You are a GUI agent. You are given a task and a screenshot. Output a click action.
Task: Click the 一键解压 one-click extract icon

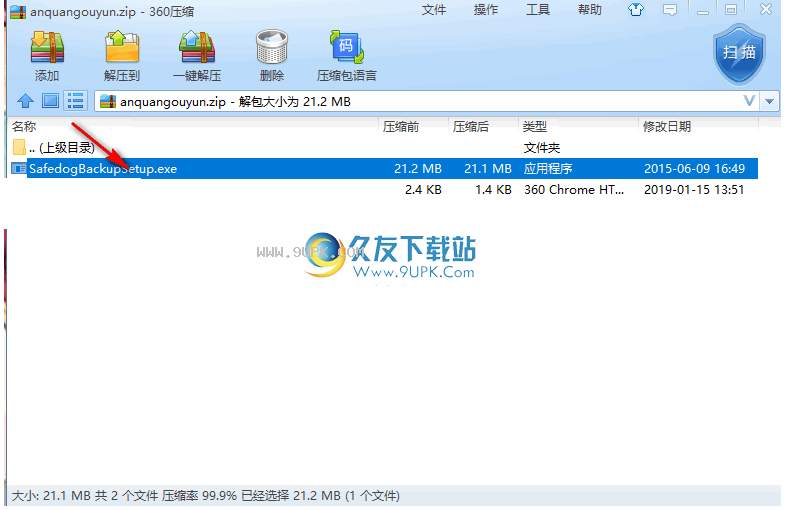click(197, 47)
